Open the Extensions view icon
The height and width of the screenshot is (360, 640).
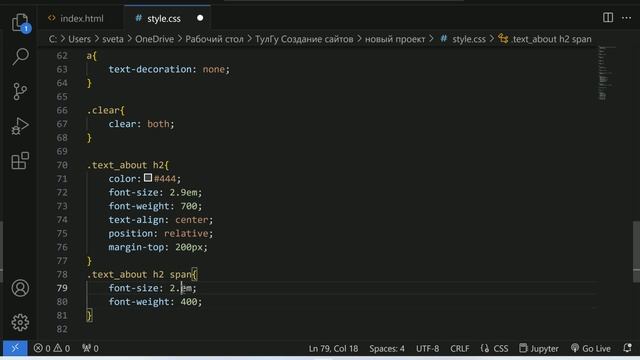[20, 161]
